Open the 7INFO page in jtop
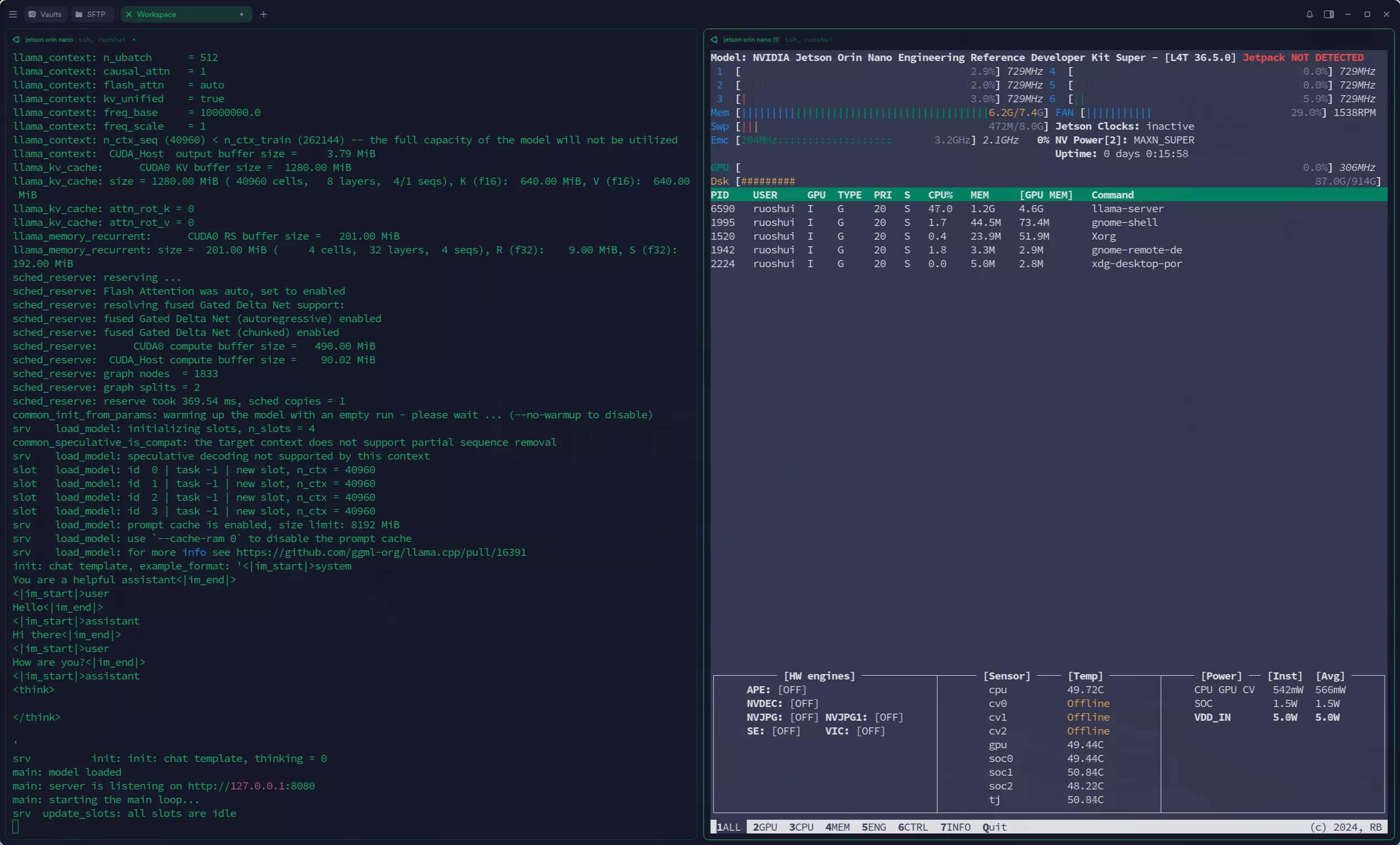This screenshot has height=845, width=1400. click(955, 827)
